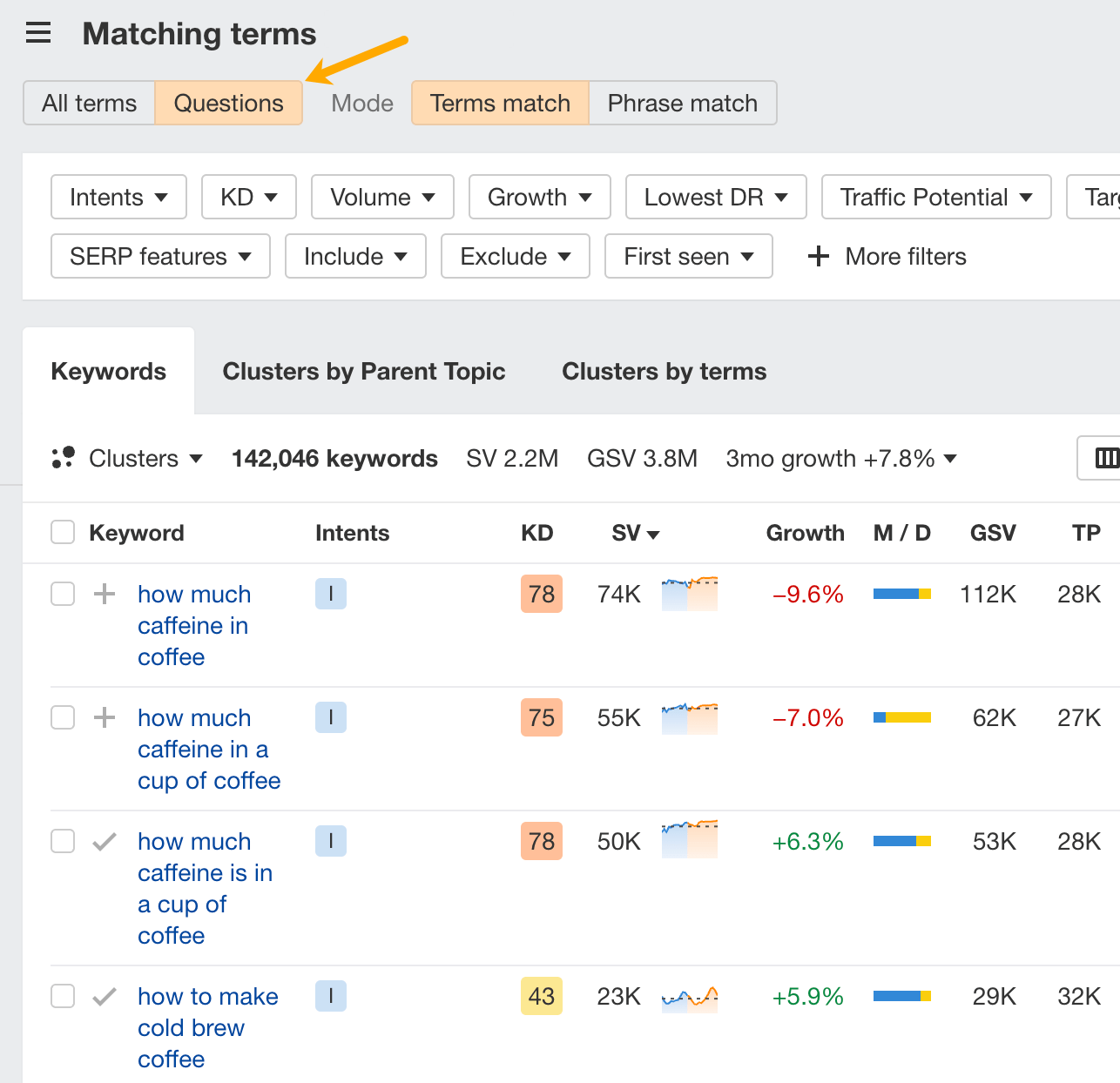The width and height of the screenshot is (1120, 1083).
Task: Select the Clusters by terms tab
Action: (663, 371)
